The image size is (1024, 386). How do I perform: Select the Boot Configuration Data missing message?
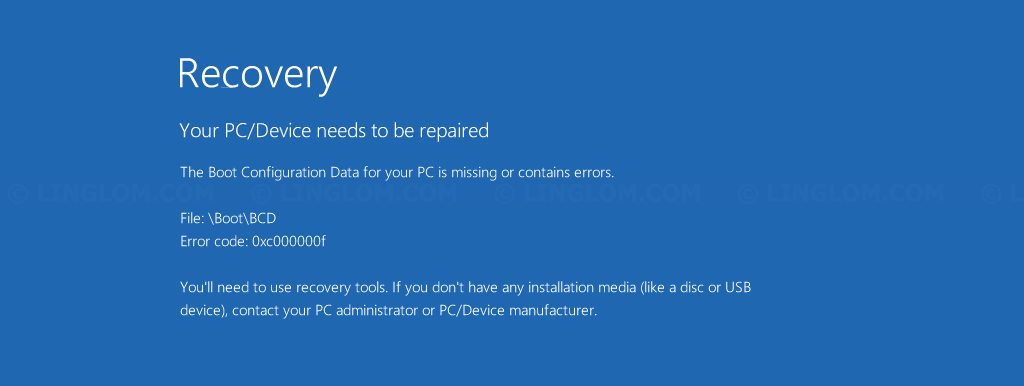pos(397,173)
